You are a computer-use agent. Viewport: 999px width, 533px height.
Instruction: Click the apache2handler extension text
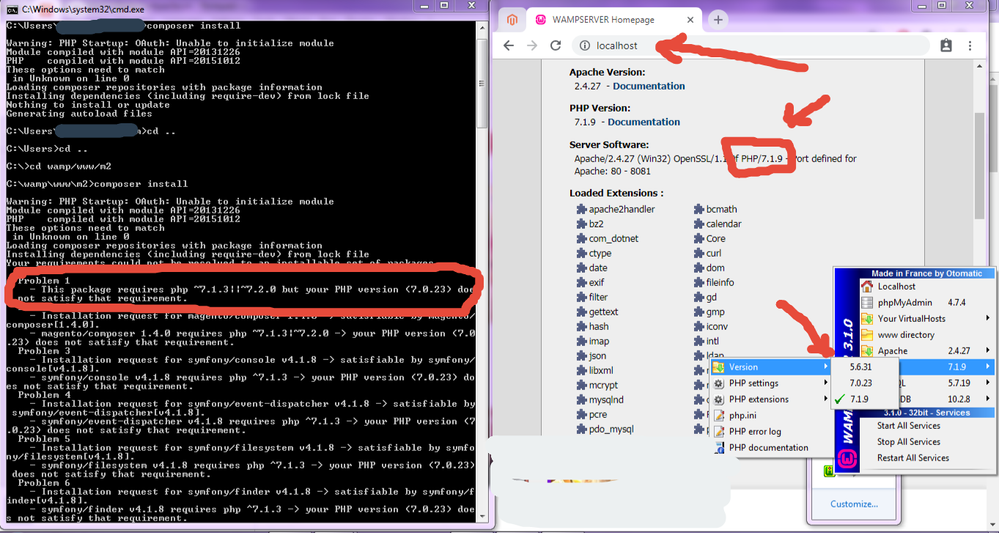[622, 209]
